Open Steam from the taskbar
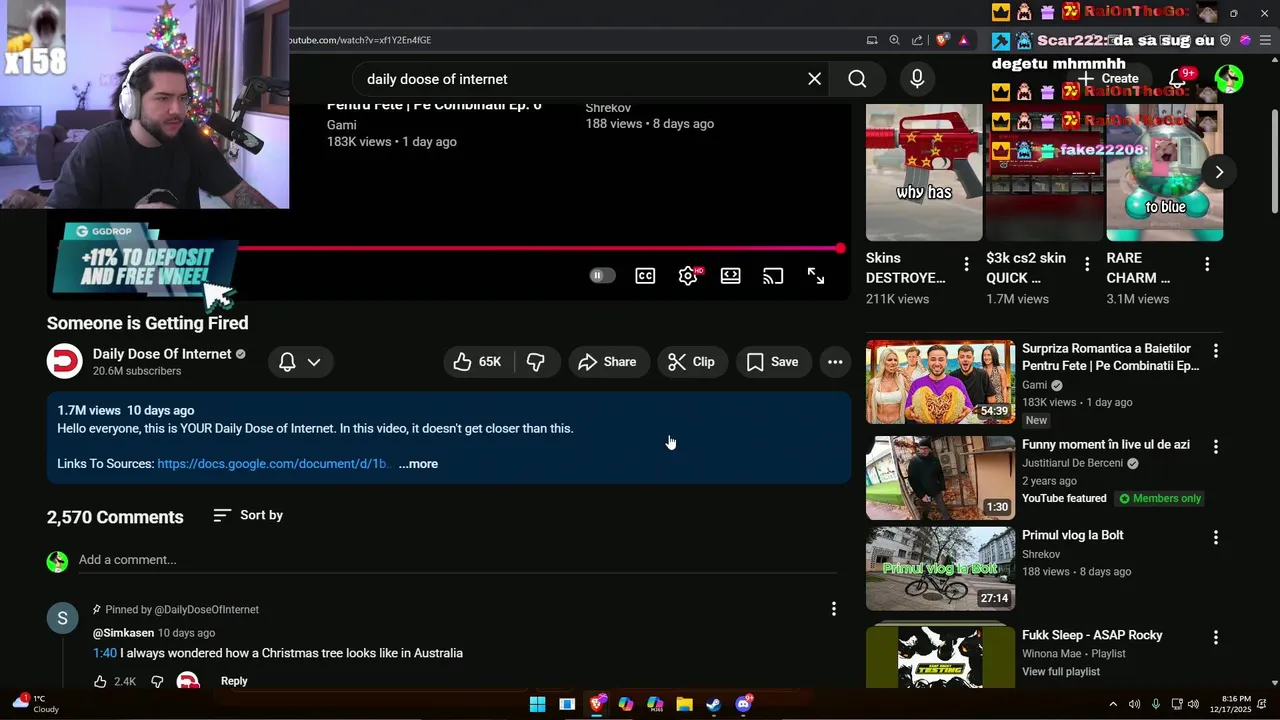 coord(713,704)
